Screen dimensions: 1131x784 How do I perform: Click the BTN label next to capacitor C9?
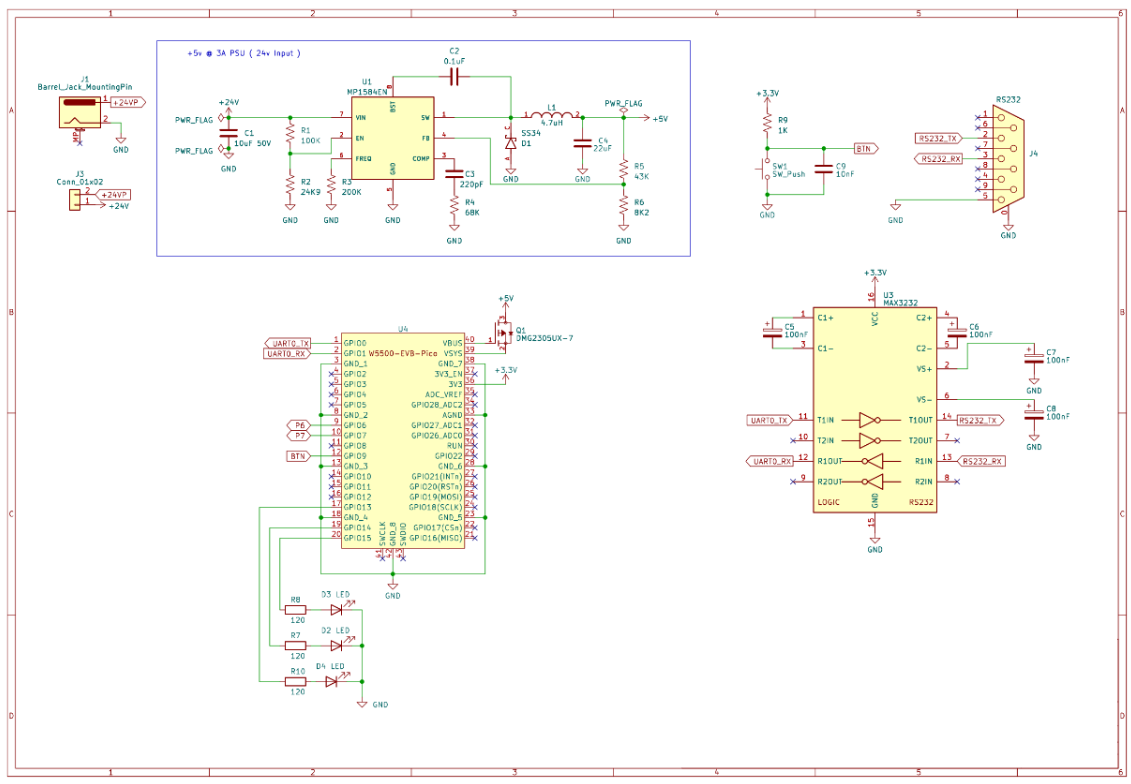coord(866,149)
